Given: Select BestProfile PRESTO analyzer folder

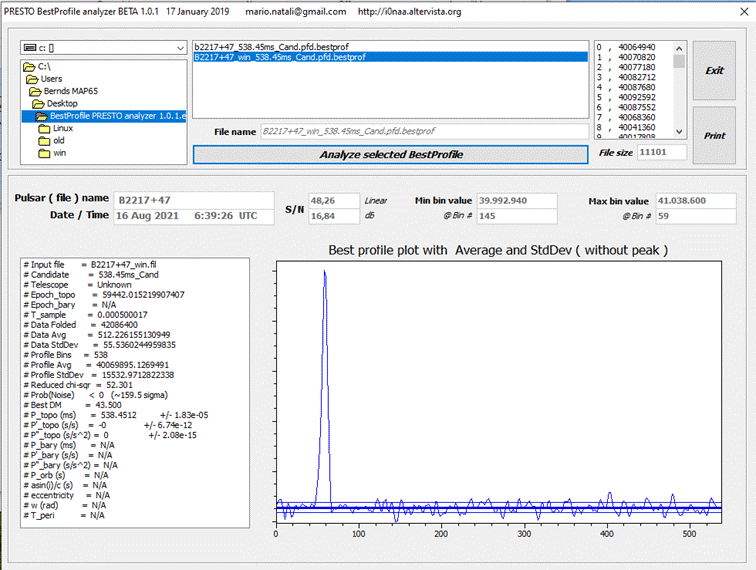Looking at the screenshot, I should click(104, 116).
